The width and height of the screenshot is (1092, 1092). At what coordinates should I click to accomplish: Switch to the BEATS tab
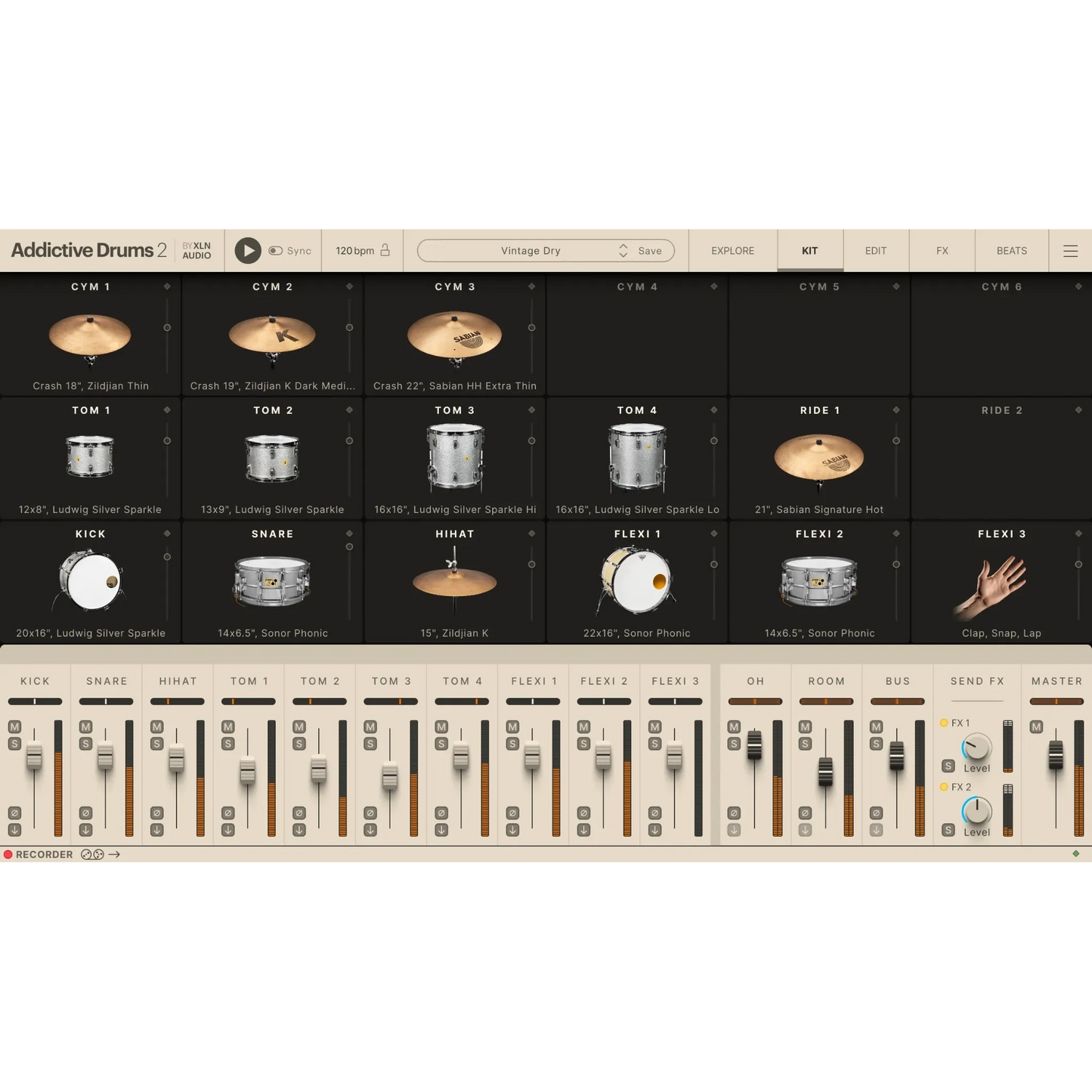(x=1011, y=250)
